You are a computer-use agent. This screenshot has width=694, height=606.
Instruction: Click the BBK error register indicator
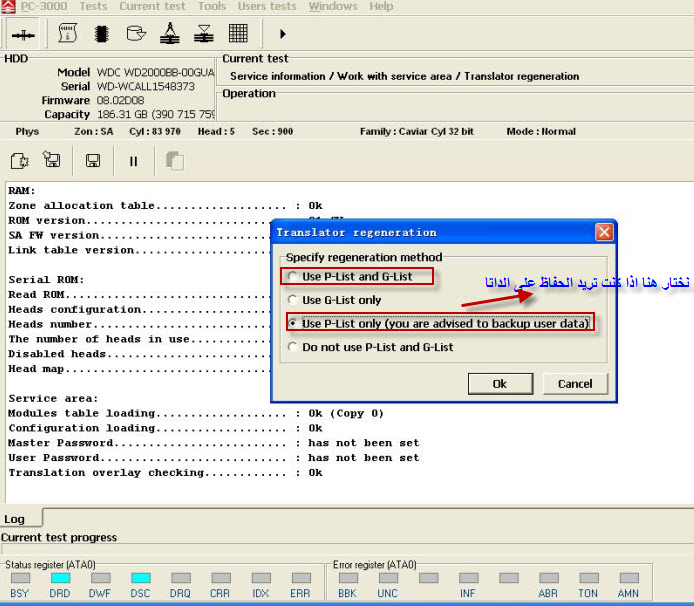coord(348,578)
